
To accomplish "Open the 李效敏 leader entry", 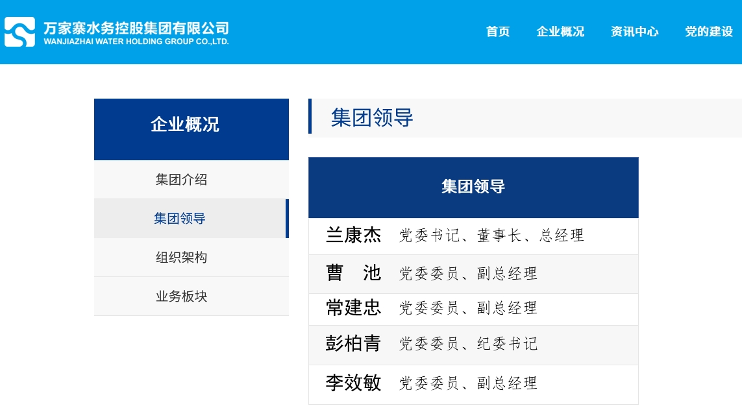I will coord(353,383).
